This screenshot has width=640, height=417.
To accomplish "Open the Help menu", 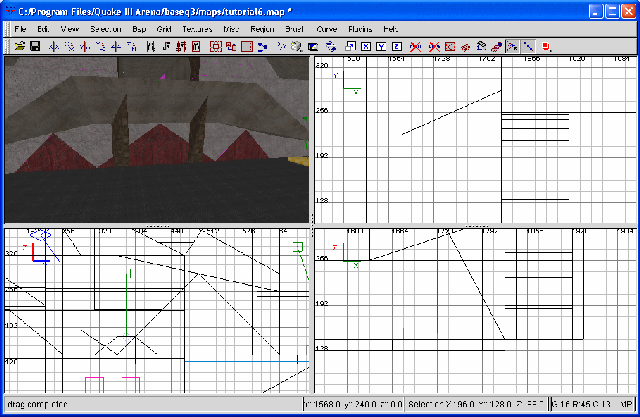I will pos(390,29).
